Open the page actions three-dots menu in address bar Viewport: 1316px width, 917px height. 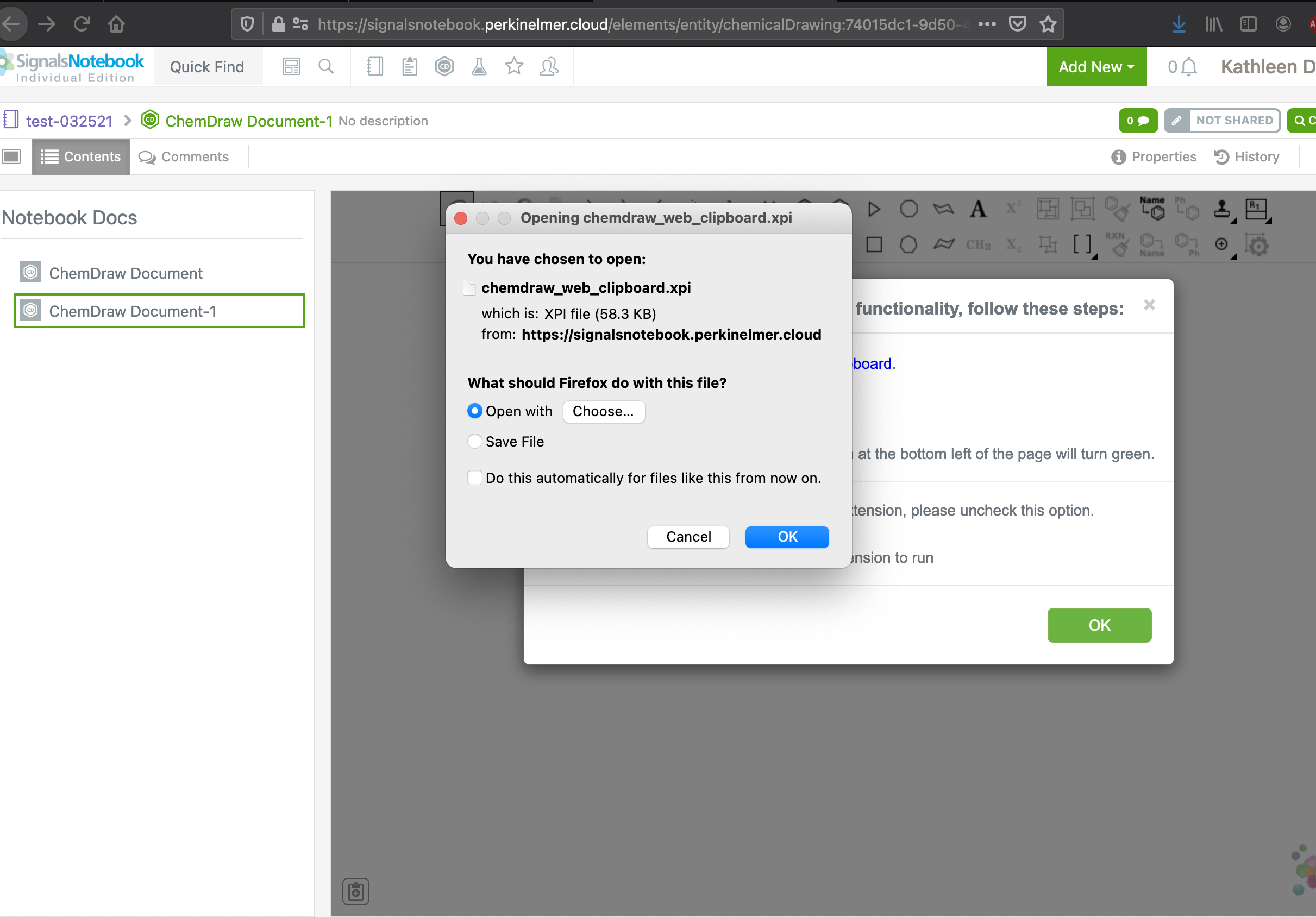(986, 24)
